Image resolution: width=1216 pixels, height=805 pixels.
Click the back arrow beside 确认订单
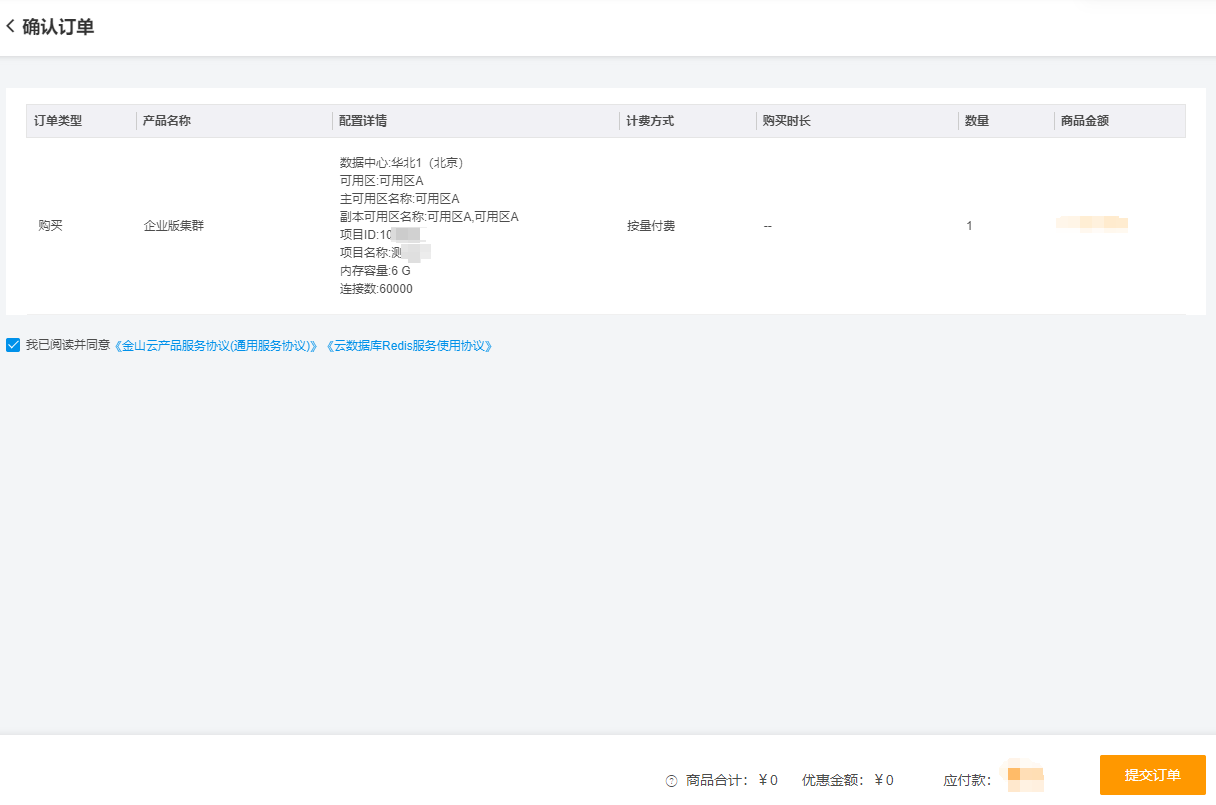point(11,27)
